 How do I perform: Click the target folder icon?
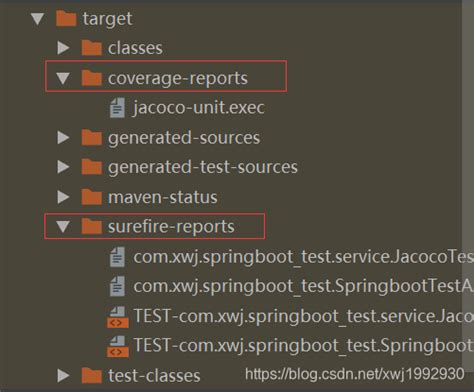(x=66, y=18)
